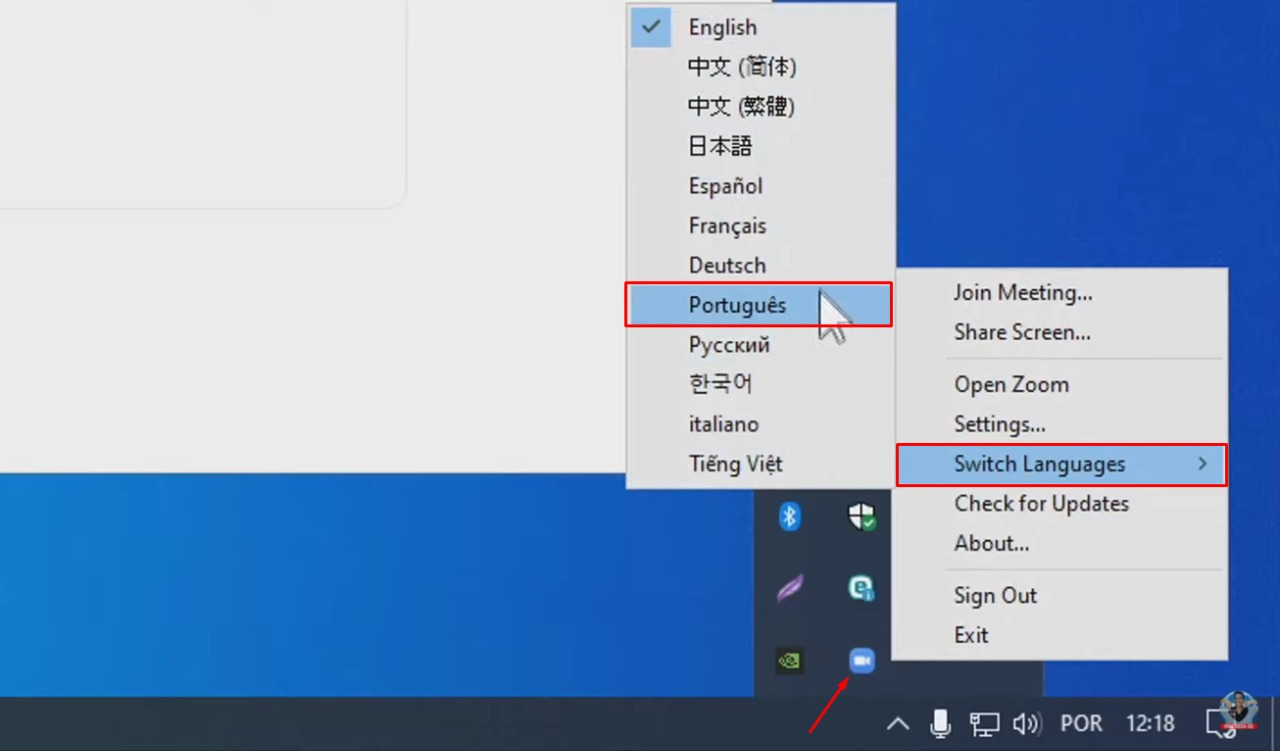
Task: Switch language to Português
Action: tap(737, 305)
